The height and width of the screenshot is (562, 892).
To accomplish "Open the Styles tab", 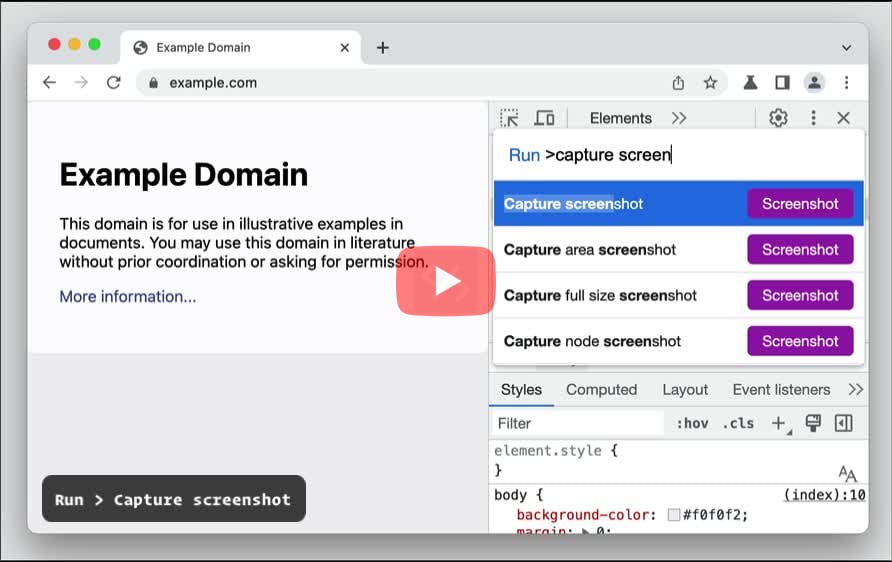I will pos(521,390).
